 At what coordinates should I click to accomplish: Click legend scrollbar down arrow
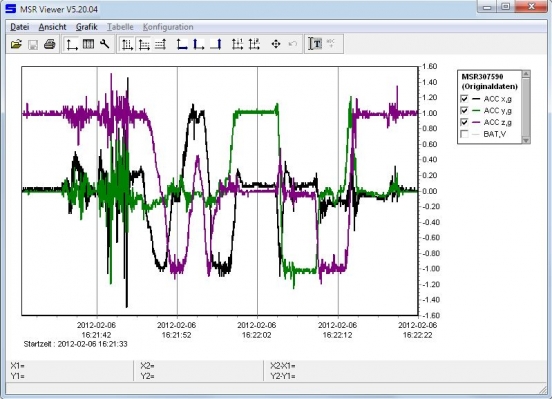coord(526,140)
